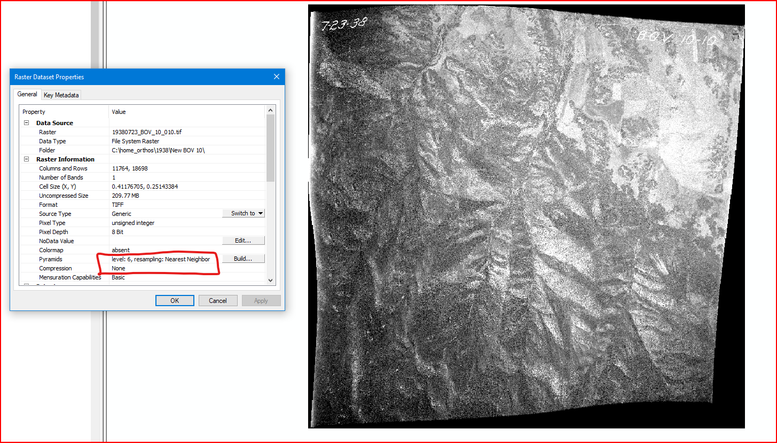The height and width of the screenshot is (443, 777).
Task: Click the scrollbar down arrow
Action: pyautogui.click(x=270, y=279)
